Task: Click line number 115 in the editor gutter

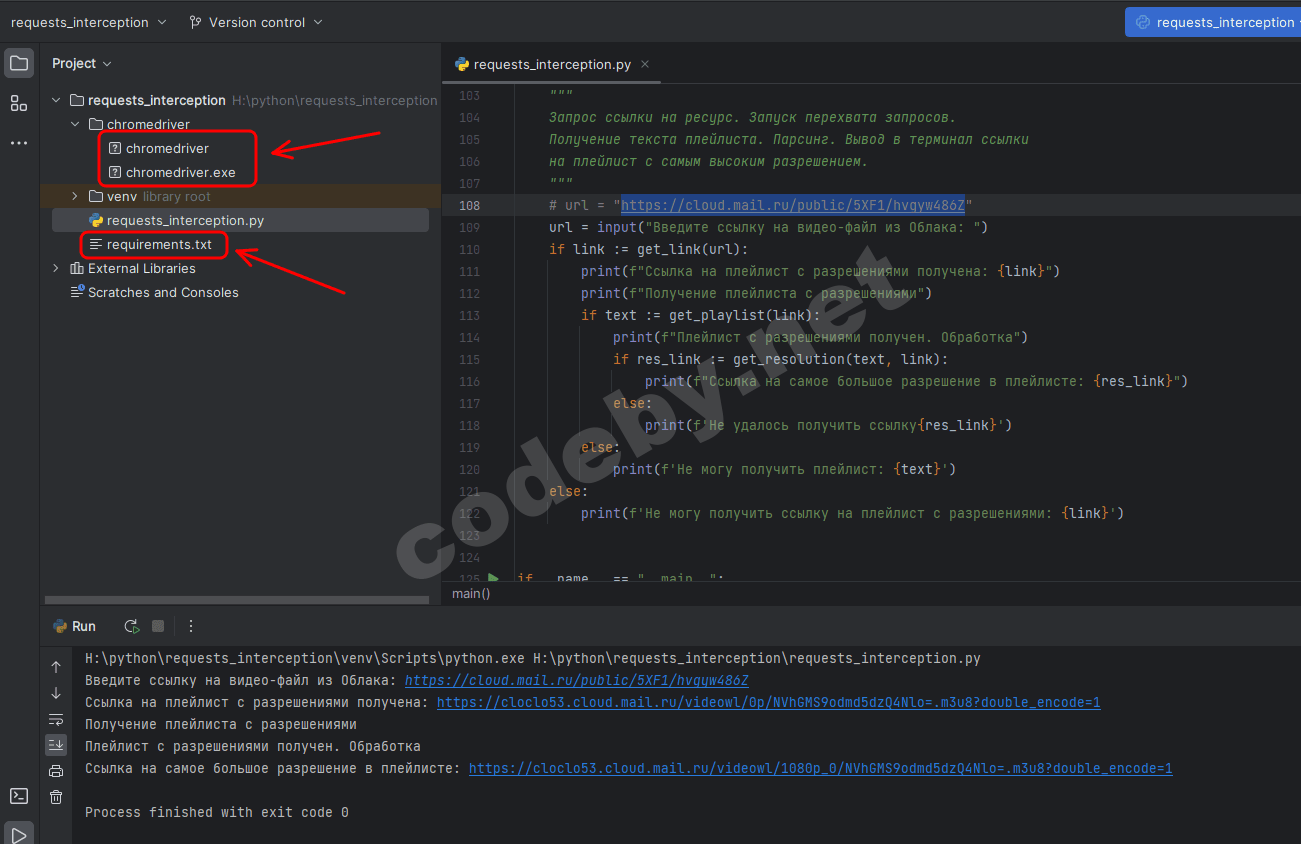Action: (469, 359)
